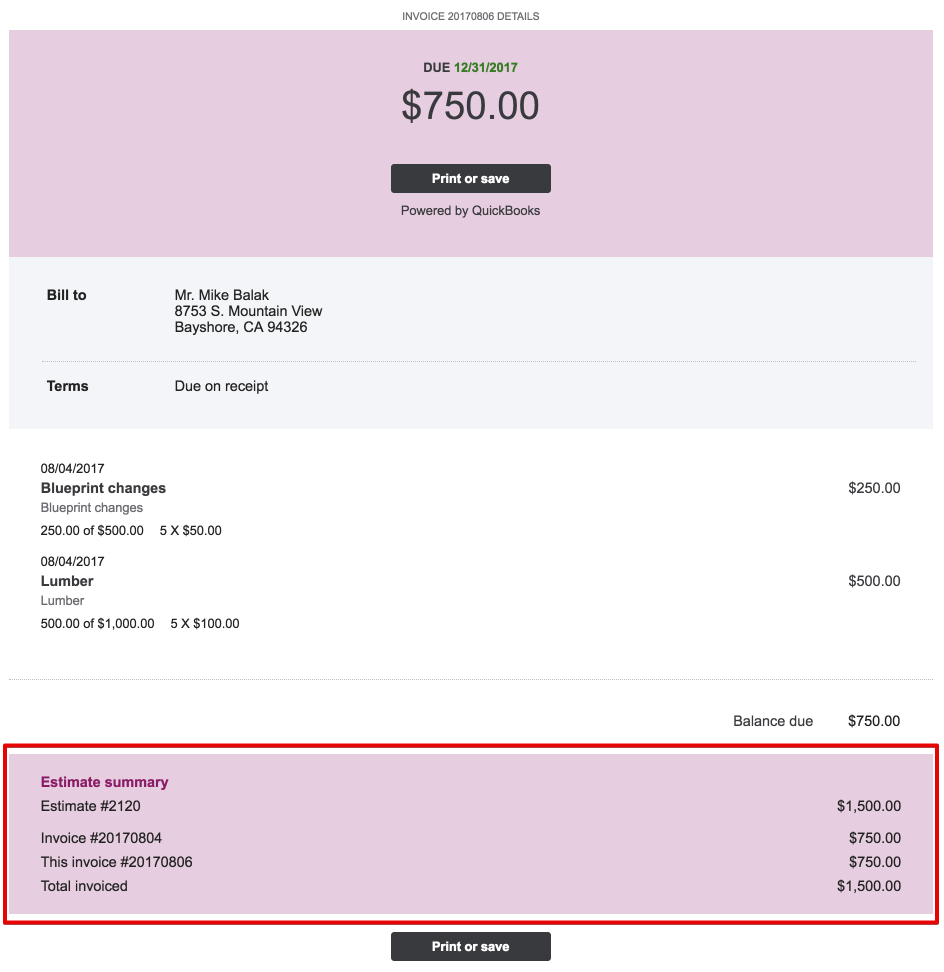Click the $500.00 Lumber line amount
The image size is (944, 972).
pos(873,581)
